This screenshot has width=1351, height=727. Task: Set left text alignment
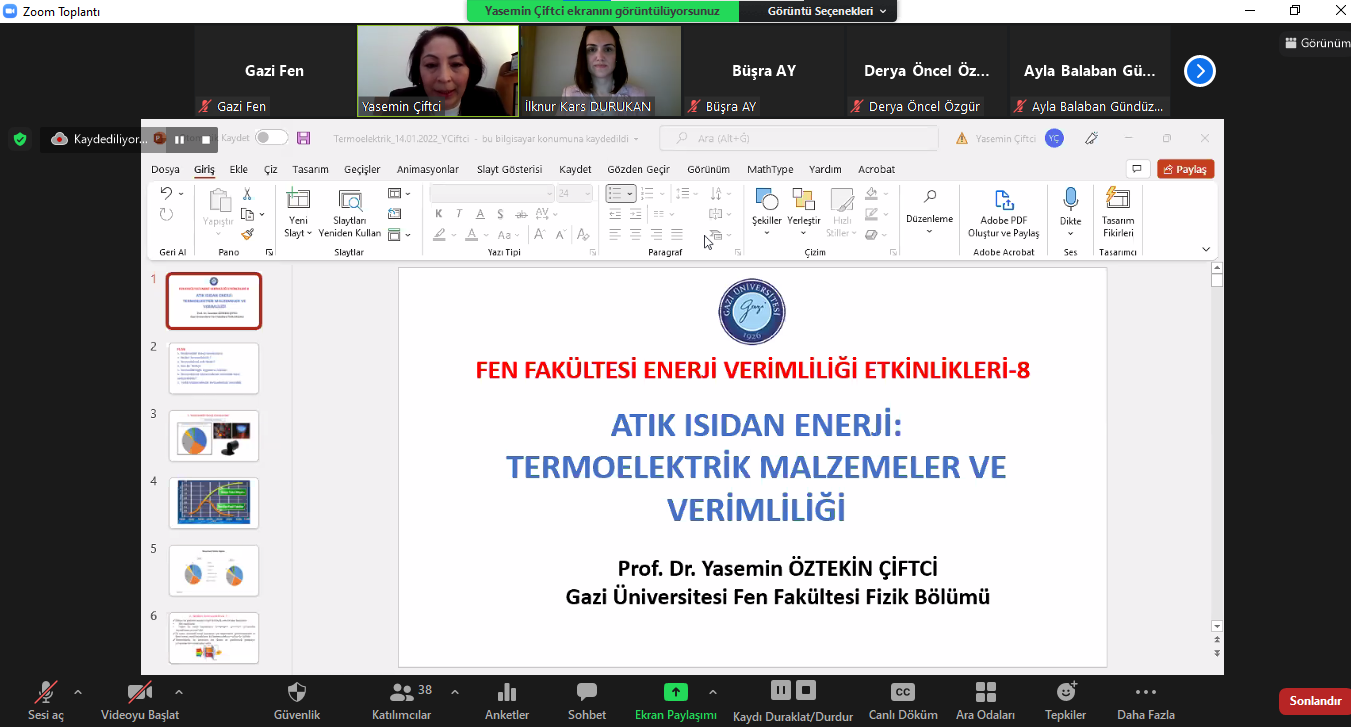coord(614,235)
